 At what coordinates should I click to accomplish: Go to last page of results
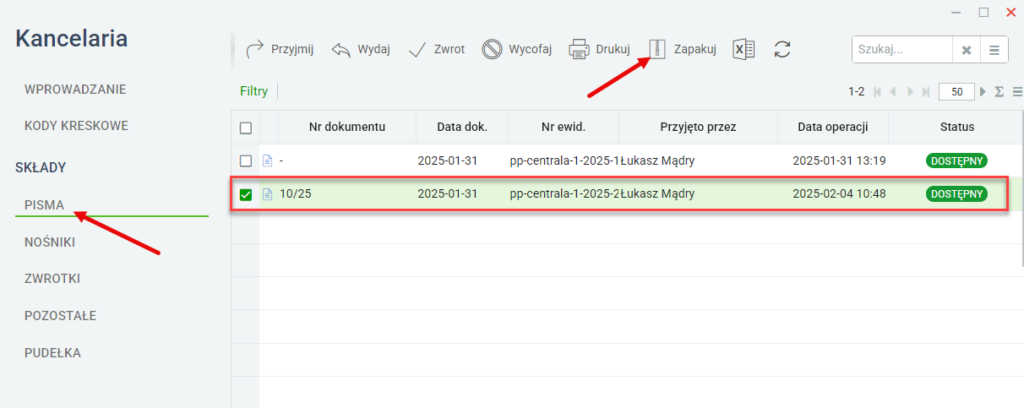[925, 92]
